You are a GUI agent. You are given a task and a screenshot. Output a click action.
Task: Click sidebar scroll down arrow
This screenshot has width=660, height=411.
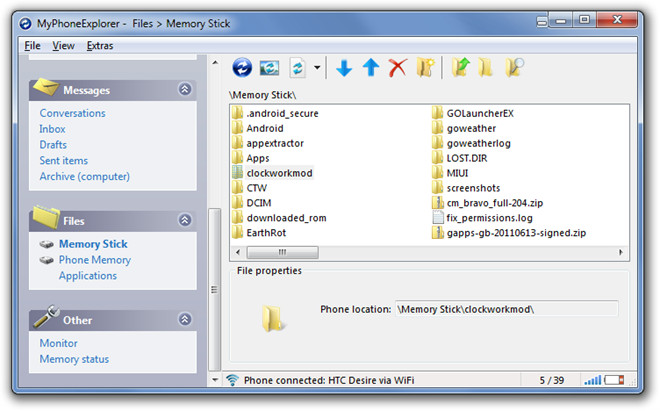(215, 380)
